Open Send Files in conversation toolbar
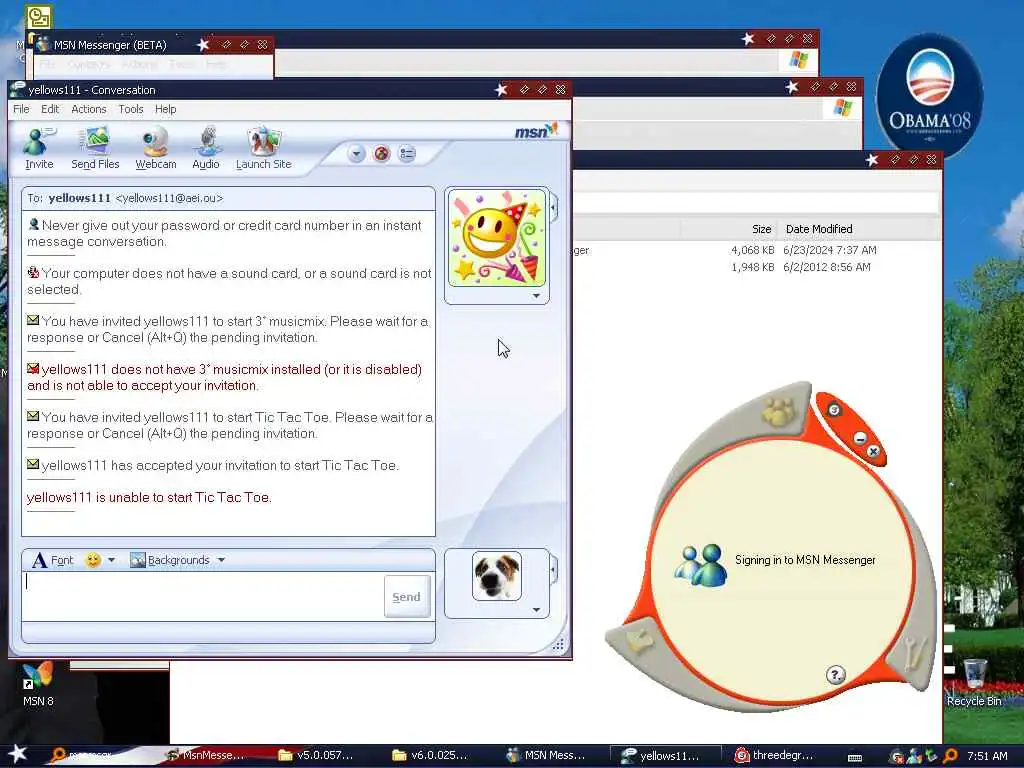The height and width of the screenshot is (768, 1024). 95,148
